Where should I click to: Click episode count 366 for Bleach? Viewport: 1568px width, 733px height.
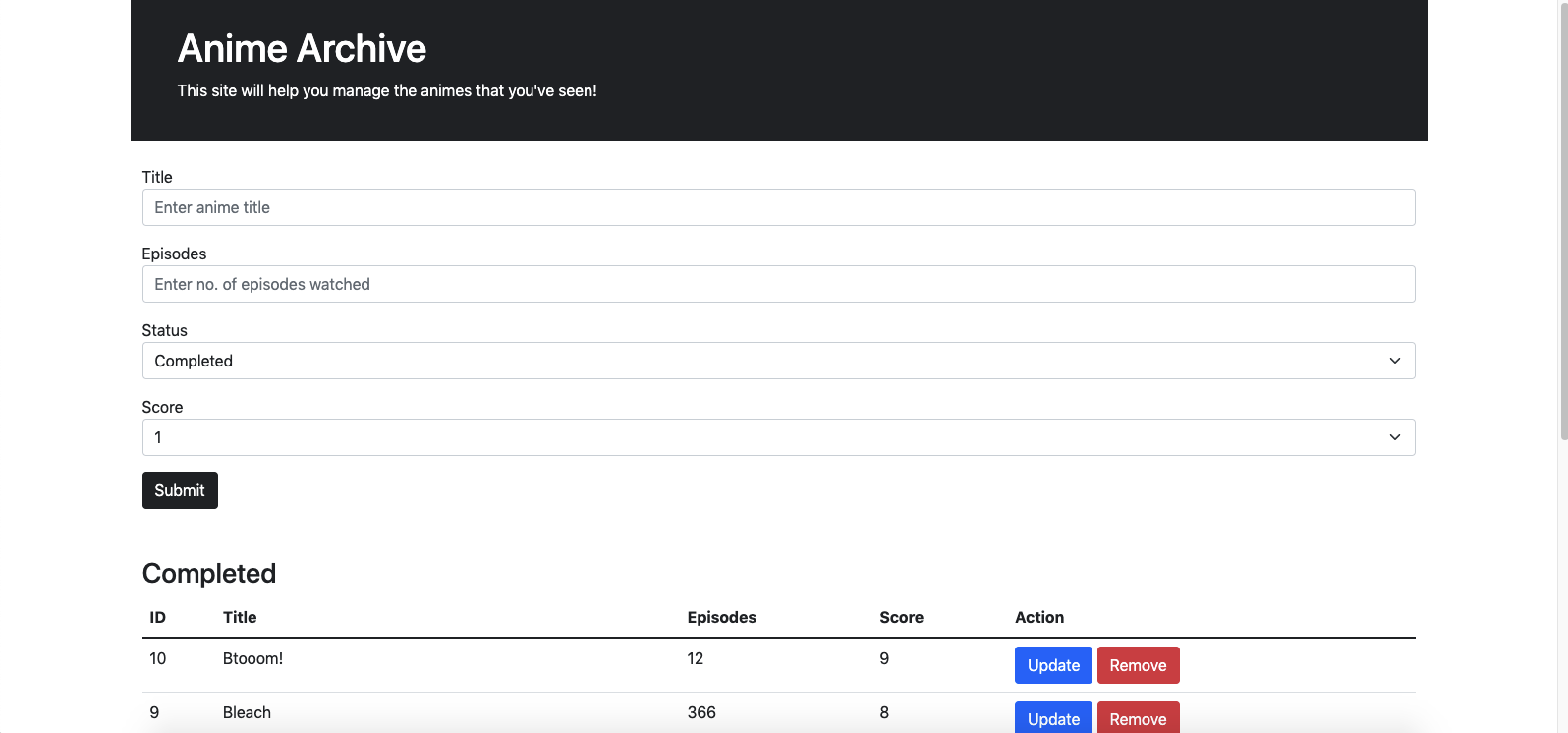(x=701, y=712)
